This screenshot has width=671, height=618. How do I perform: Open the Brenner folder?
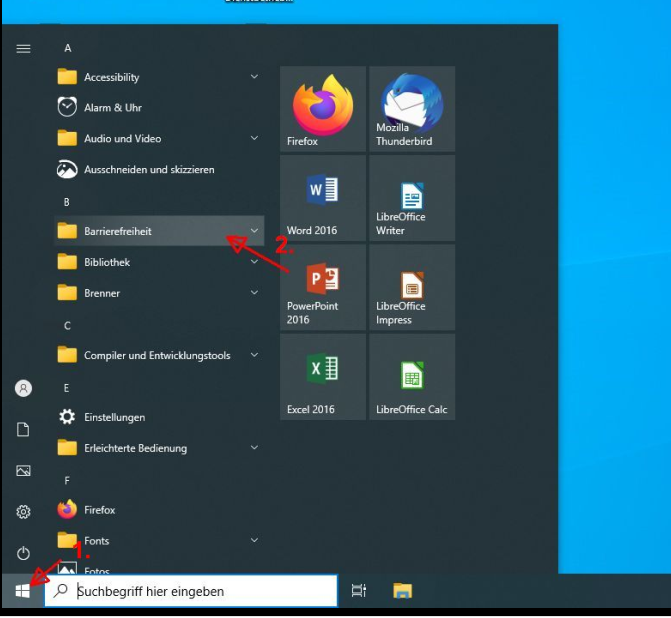(159, 293)
